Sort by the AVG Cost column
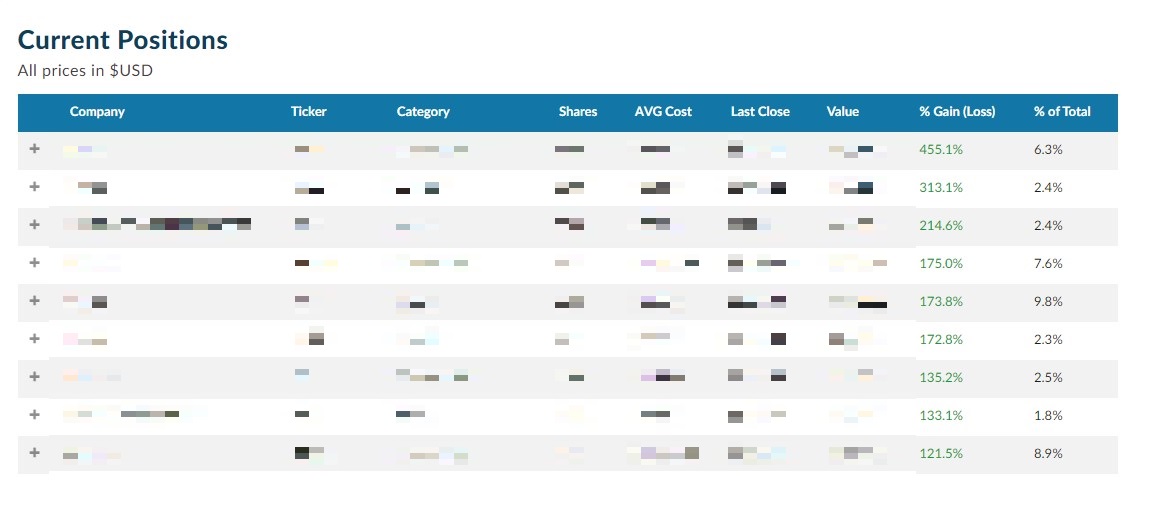1163x527 pixels. pyautogui.click(x=663, y=112)
